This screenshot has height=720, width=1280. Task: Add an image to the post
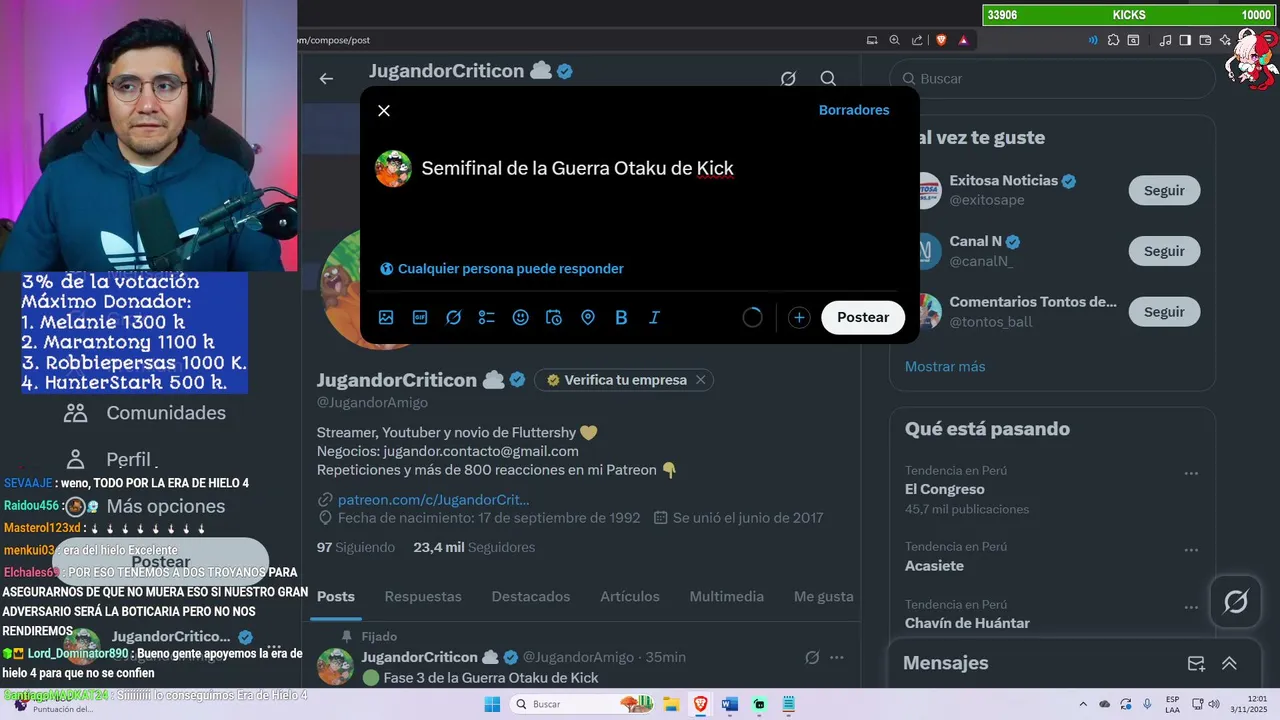386,317
